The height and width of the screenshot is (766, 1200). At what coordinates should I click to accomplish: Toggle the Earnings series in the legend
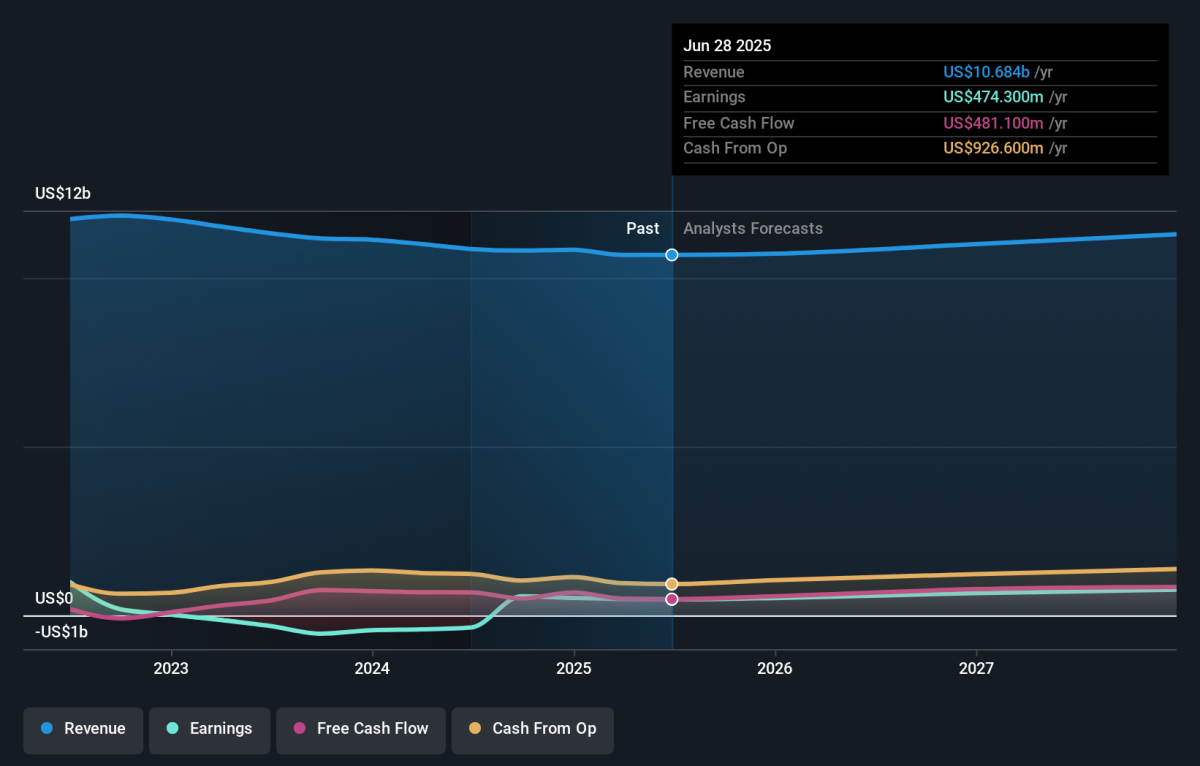(209, 729)
